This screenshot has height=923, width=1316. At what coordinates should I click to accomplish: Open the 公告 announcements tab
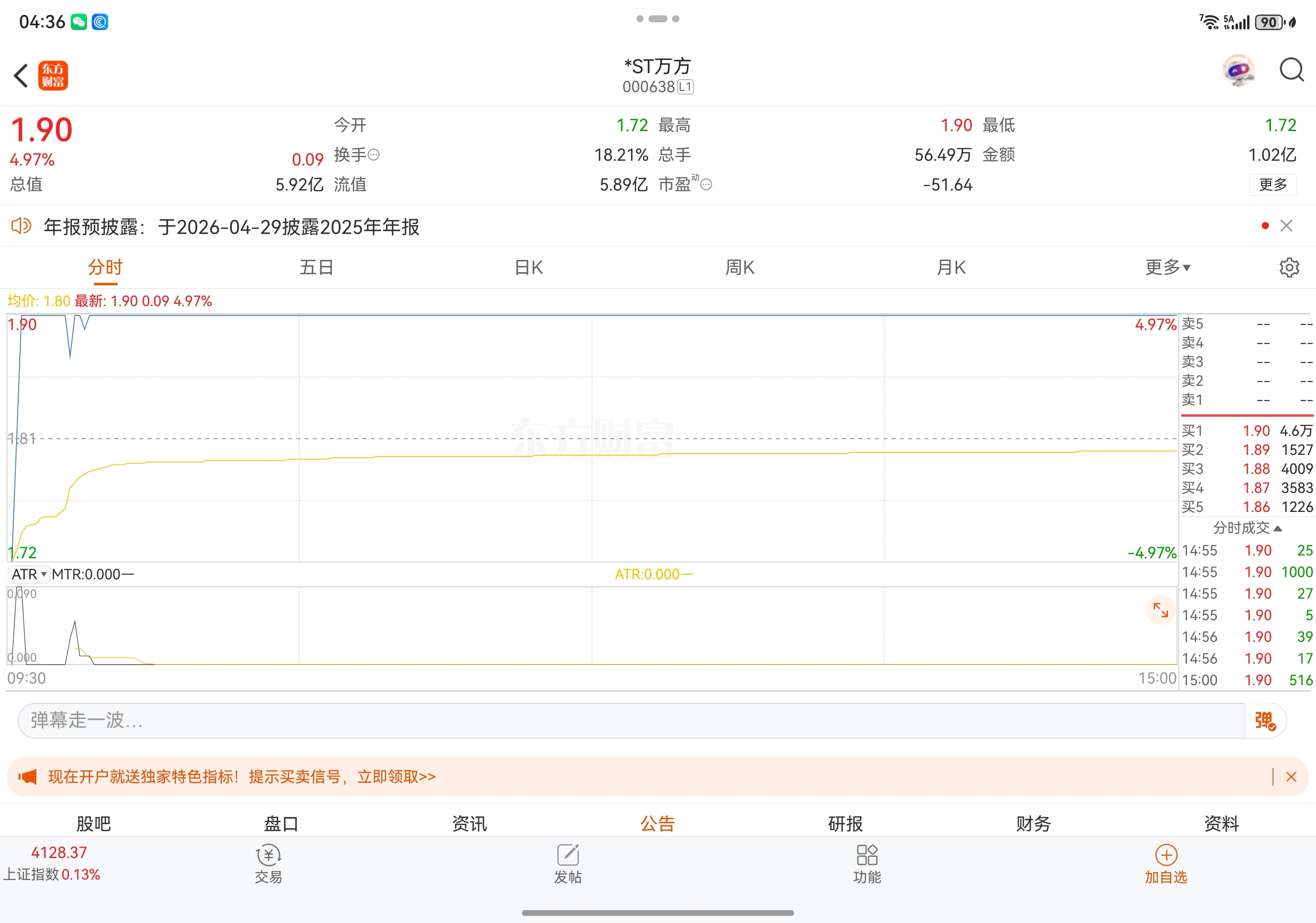[658, 823]
